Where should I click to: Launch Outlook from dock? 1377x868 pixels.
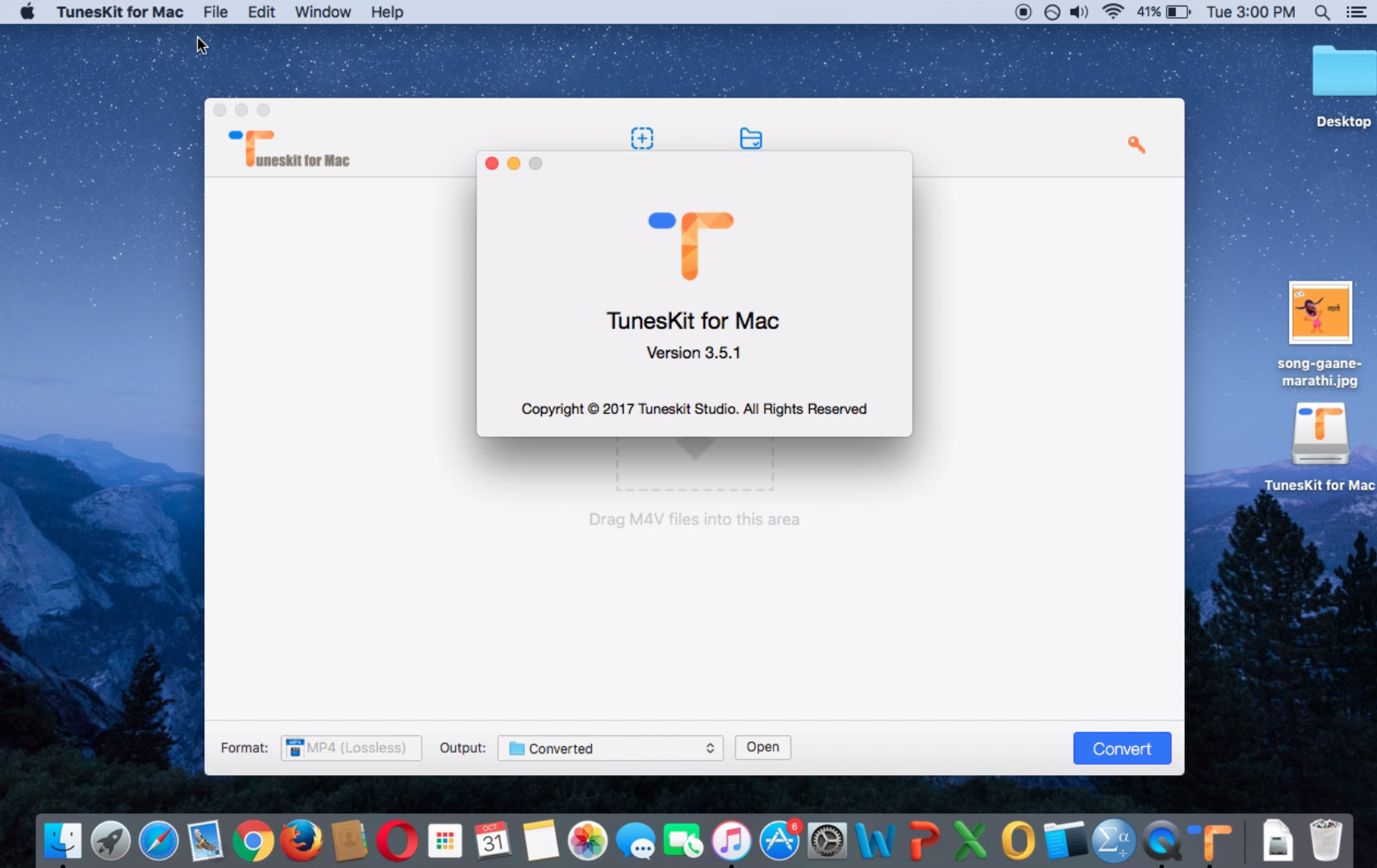pos(1018,841)
